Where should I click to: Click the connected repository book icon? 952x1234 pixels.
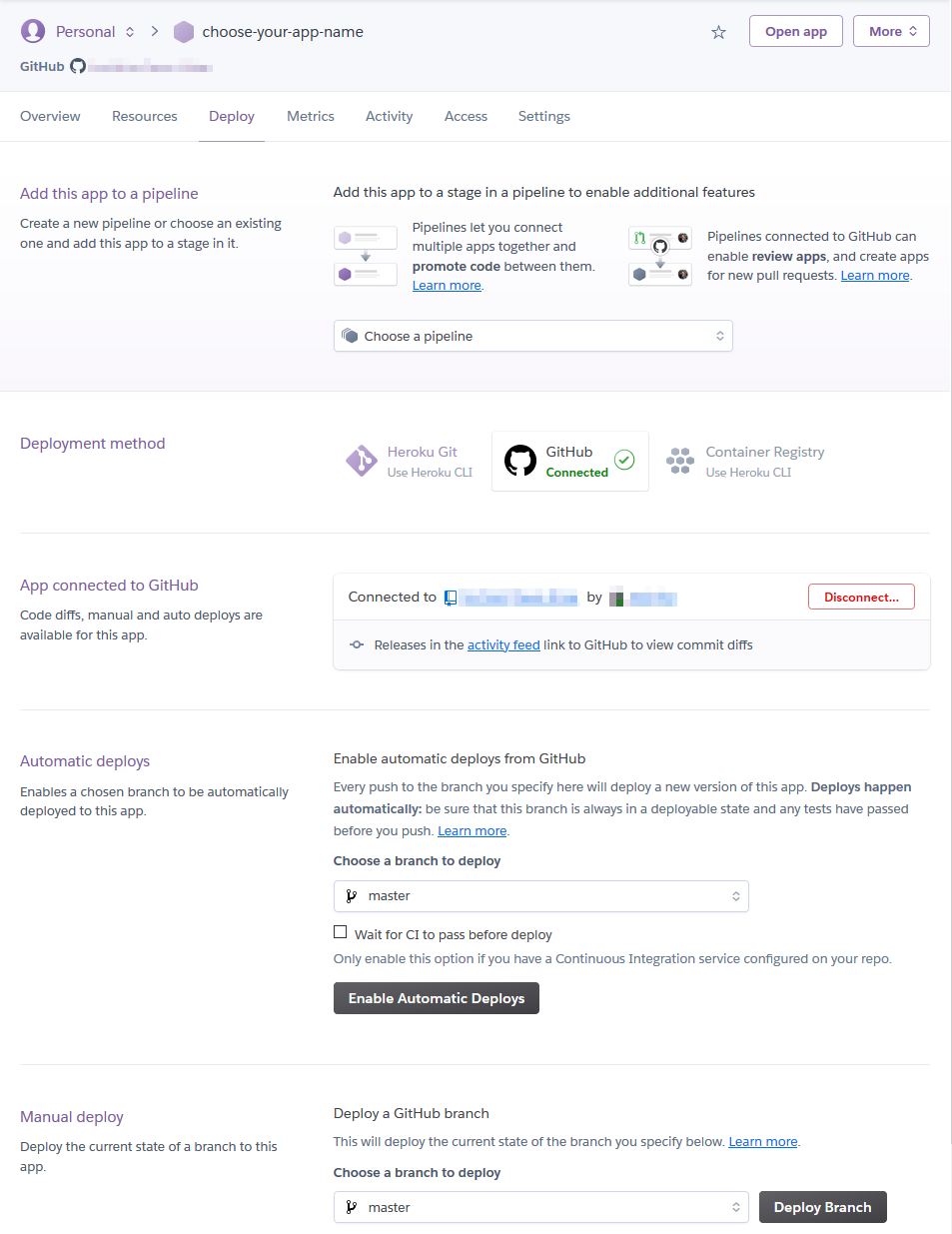click(451, 598)
